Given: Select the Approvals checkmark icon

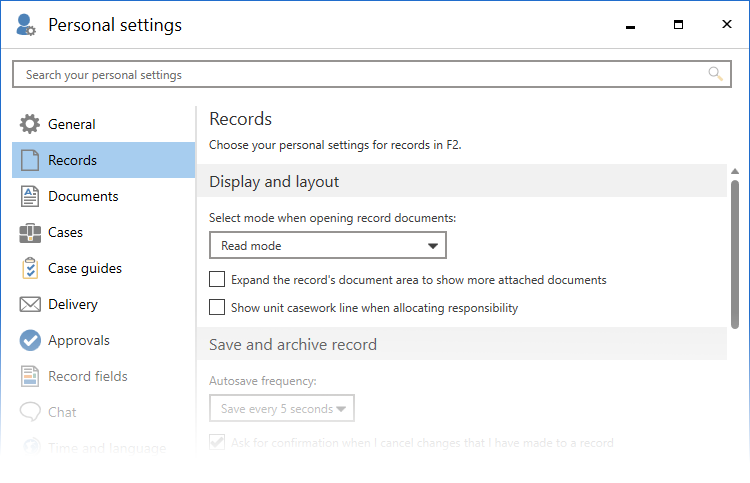Looking at the screenshot, I should pyautogui.click(x=30, y=341).
